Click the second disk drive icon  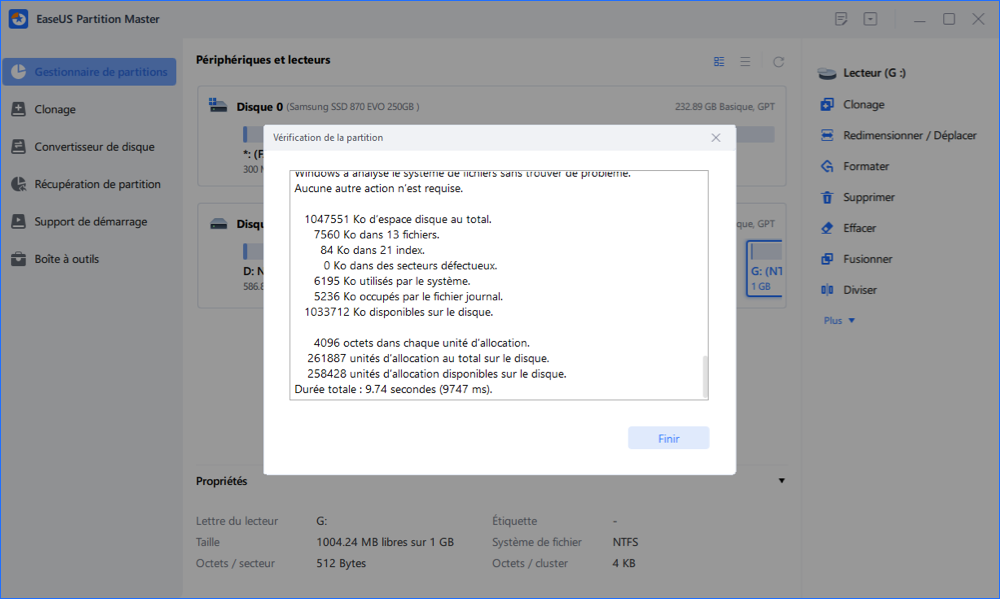[x=219, y=224]
